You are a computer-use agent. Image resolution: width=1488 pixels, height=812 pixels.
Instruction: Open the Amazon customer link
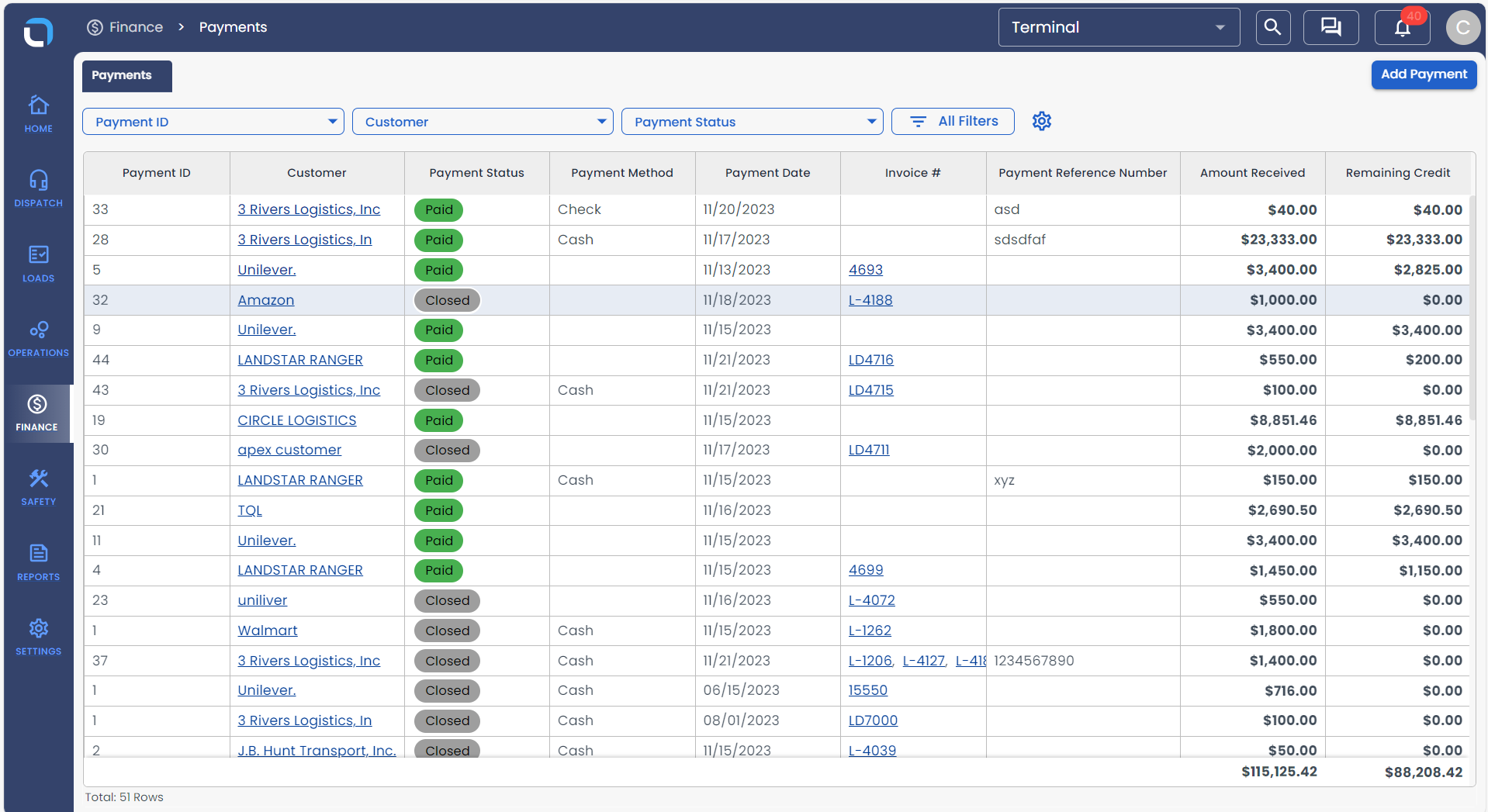point(265,300)
